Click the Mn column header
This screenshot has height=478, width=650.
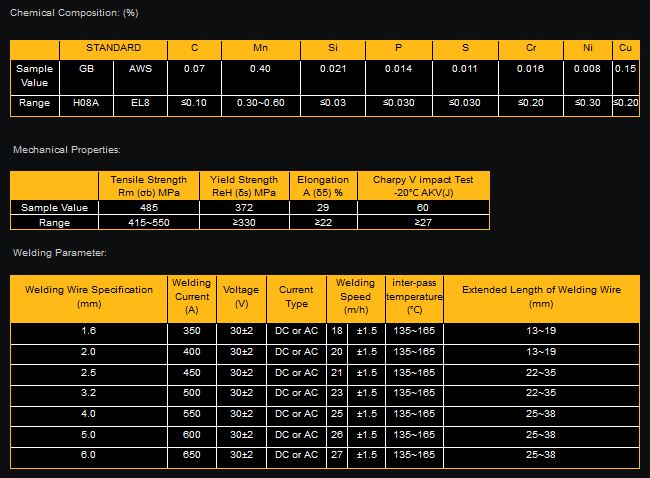click(x=260, y=48)
